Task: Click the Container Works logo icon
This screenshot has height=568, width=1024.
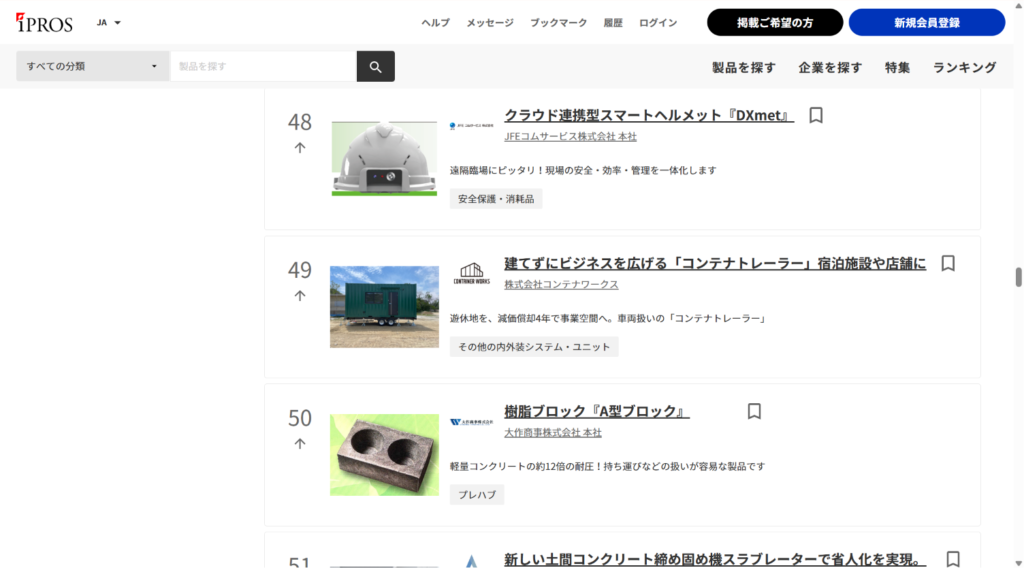Action: (472, 273)
